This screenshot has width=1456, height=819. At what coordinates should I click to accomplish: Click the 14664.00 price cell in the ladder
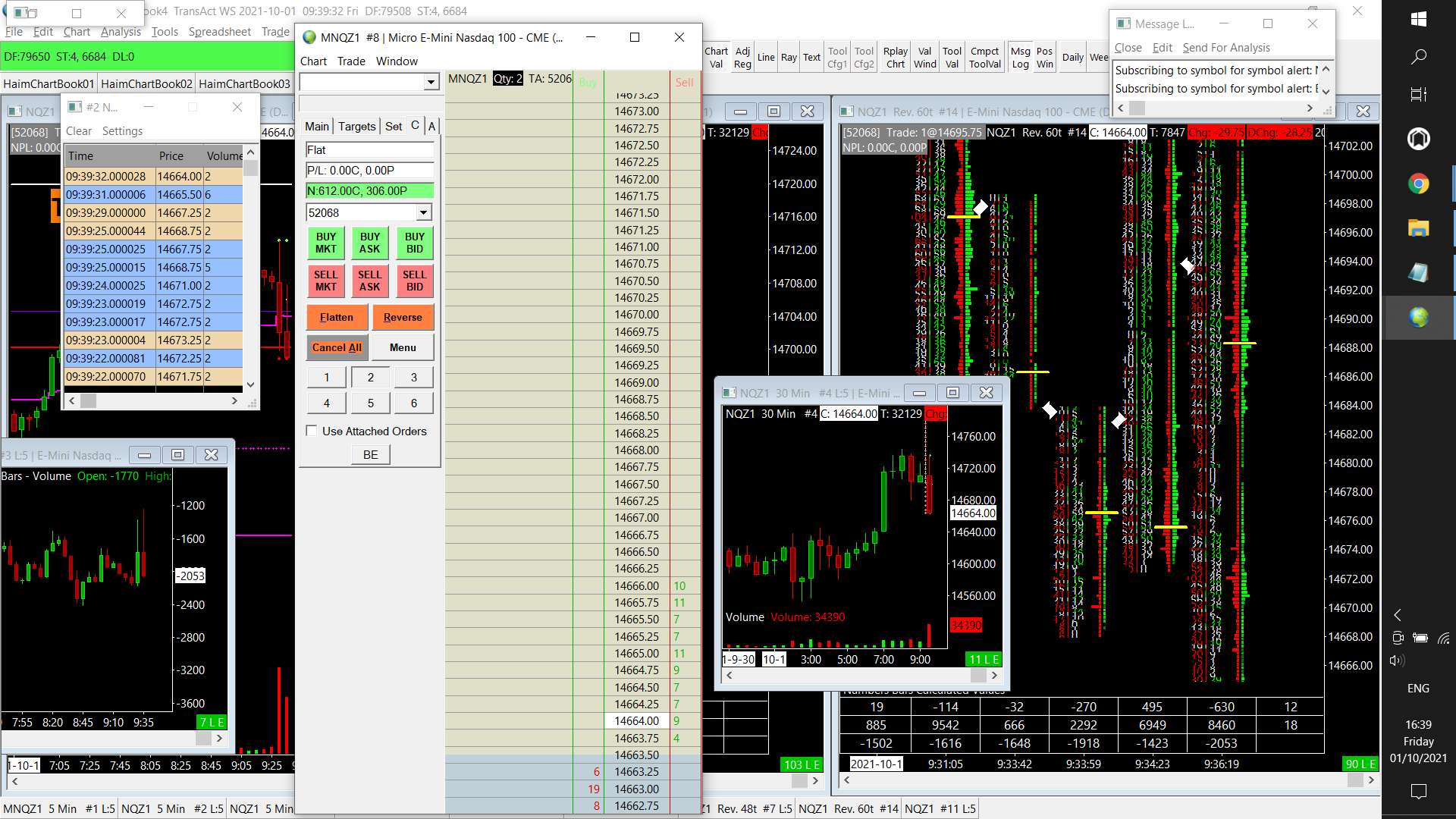[x=636, y=721]
